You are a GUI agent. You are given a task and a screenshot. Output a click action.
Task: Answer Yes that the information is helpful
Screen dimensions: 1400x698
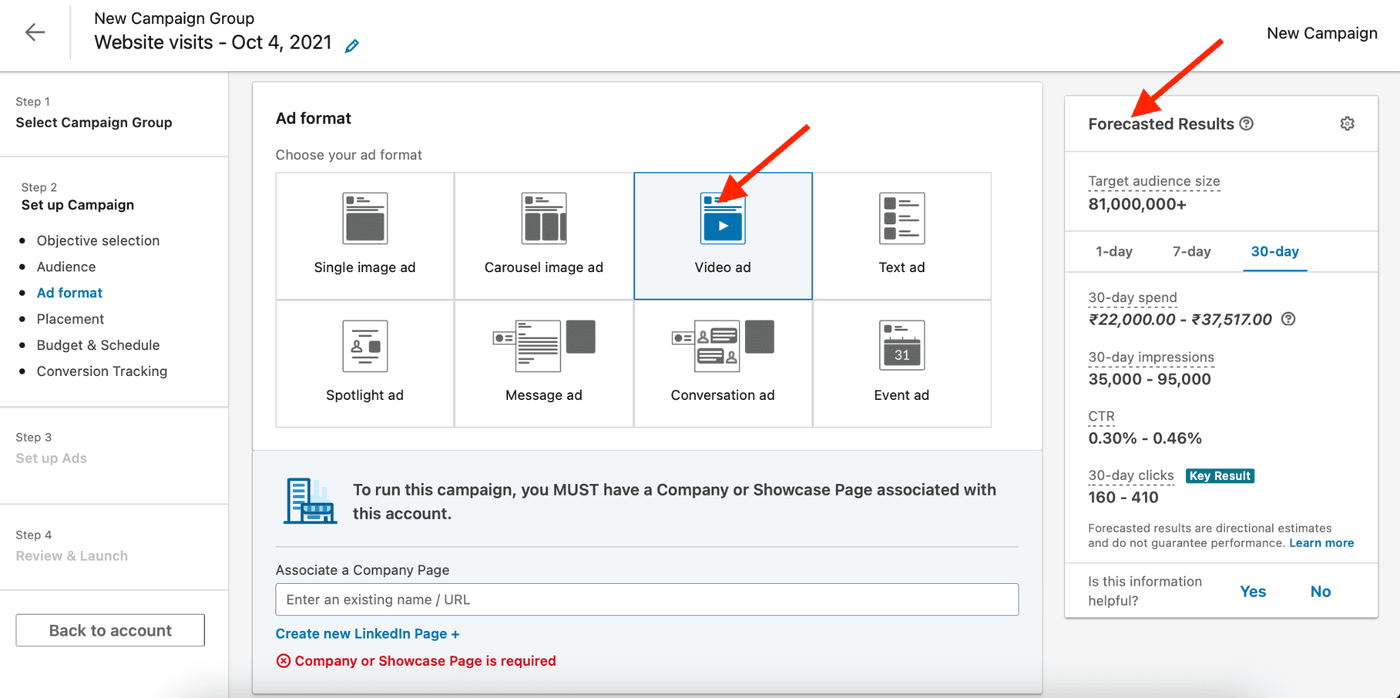[1253, 591]
